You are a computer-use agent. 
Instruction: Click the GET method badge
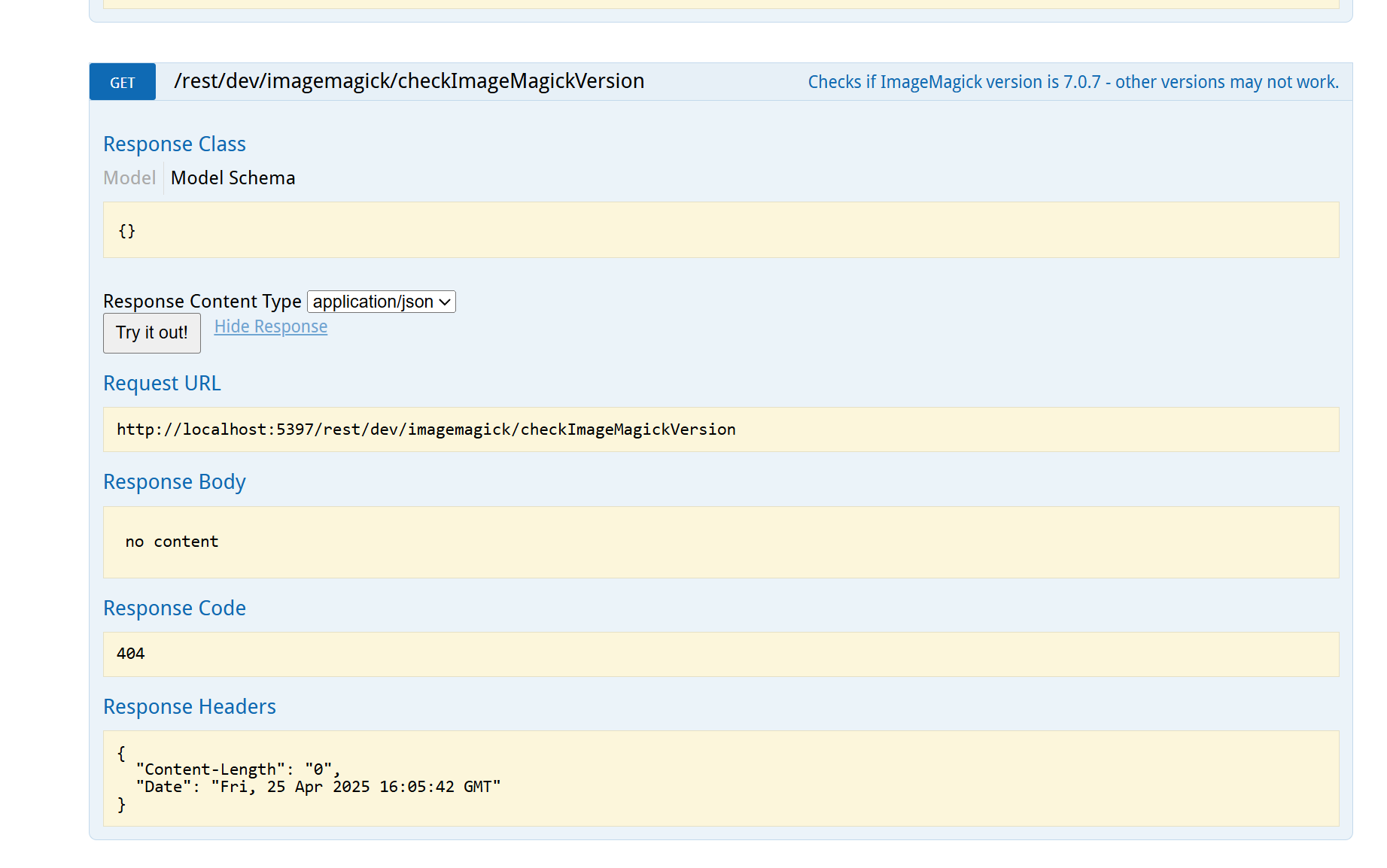click(x=122, y=82)
